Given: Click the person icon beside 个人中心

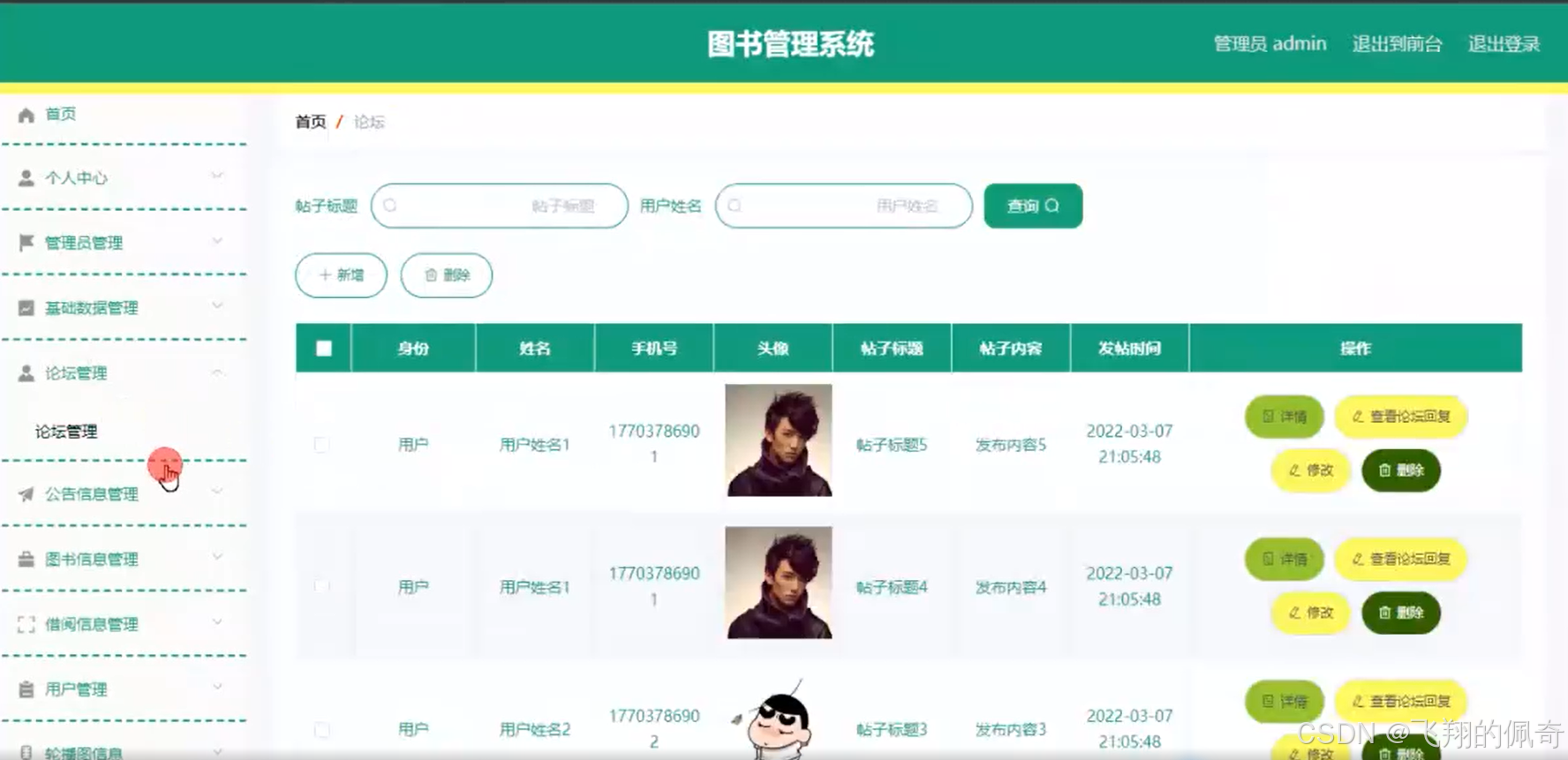Looking at the screenshot, I should pos(26,177).
